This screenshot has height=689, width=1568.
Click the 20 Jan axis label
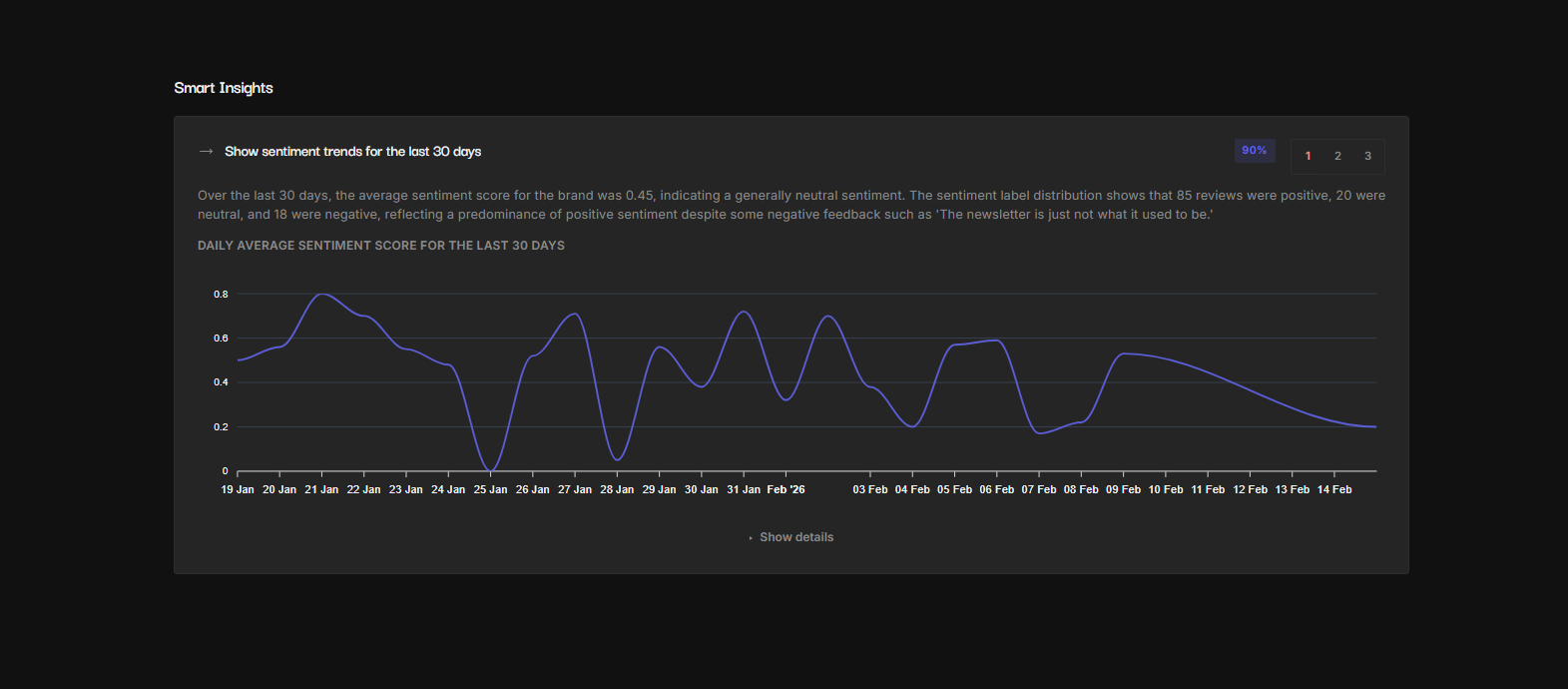click(x=279, y=490)
